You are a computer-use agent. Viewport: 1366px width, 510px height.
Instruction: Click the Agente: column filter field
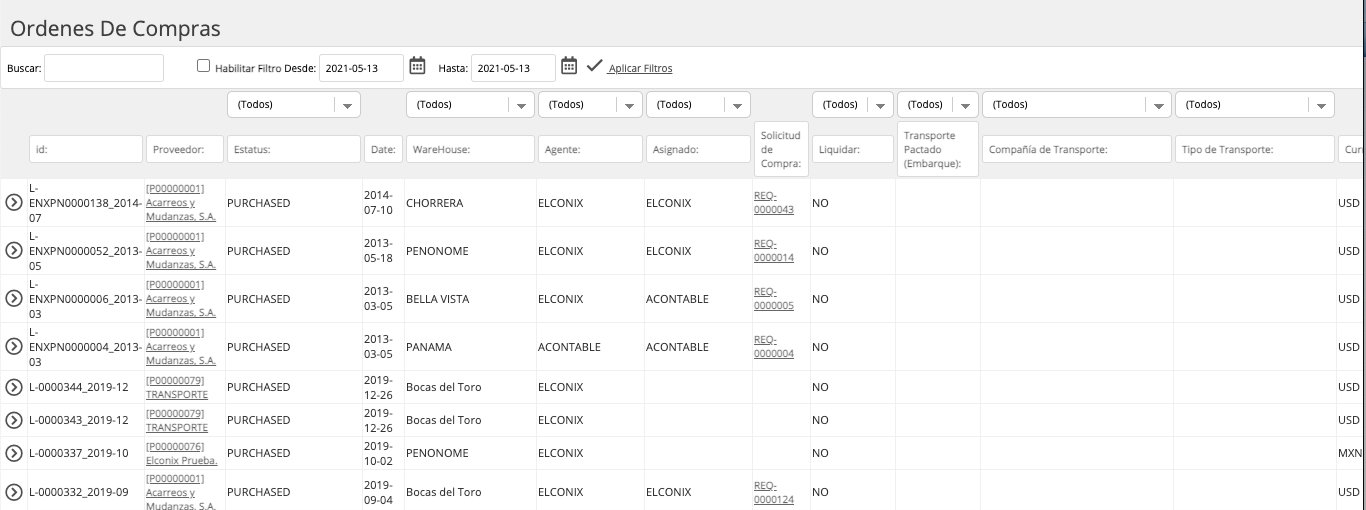click(590, 149)
